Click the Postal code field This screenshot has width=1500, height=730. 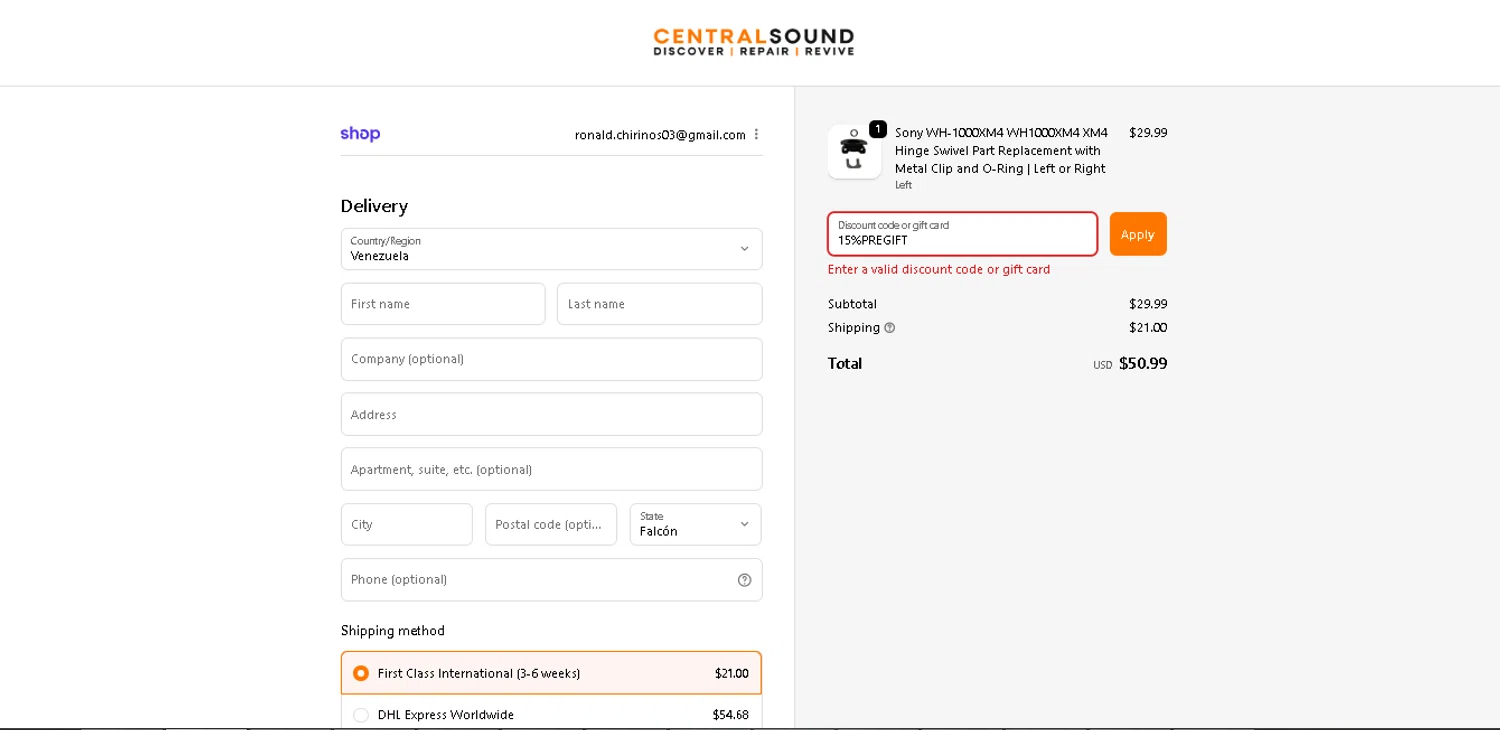[551, 524]
